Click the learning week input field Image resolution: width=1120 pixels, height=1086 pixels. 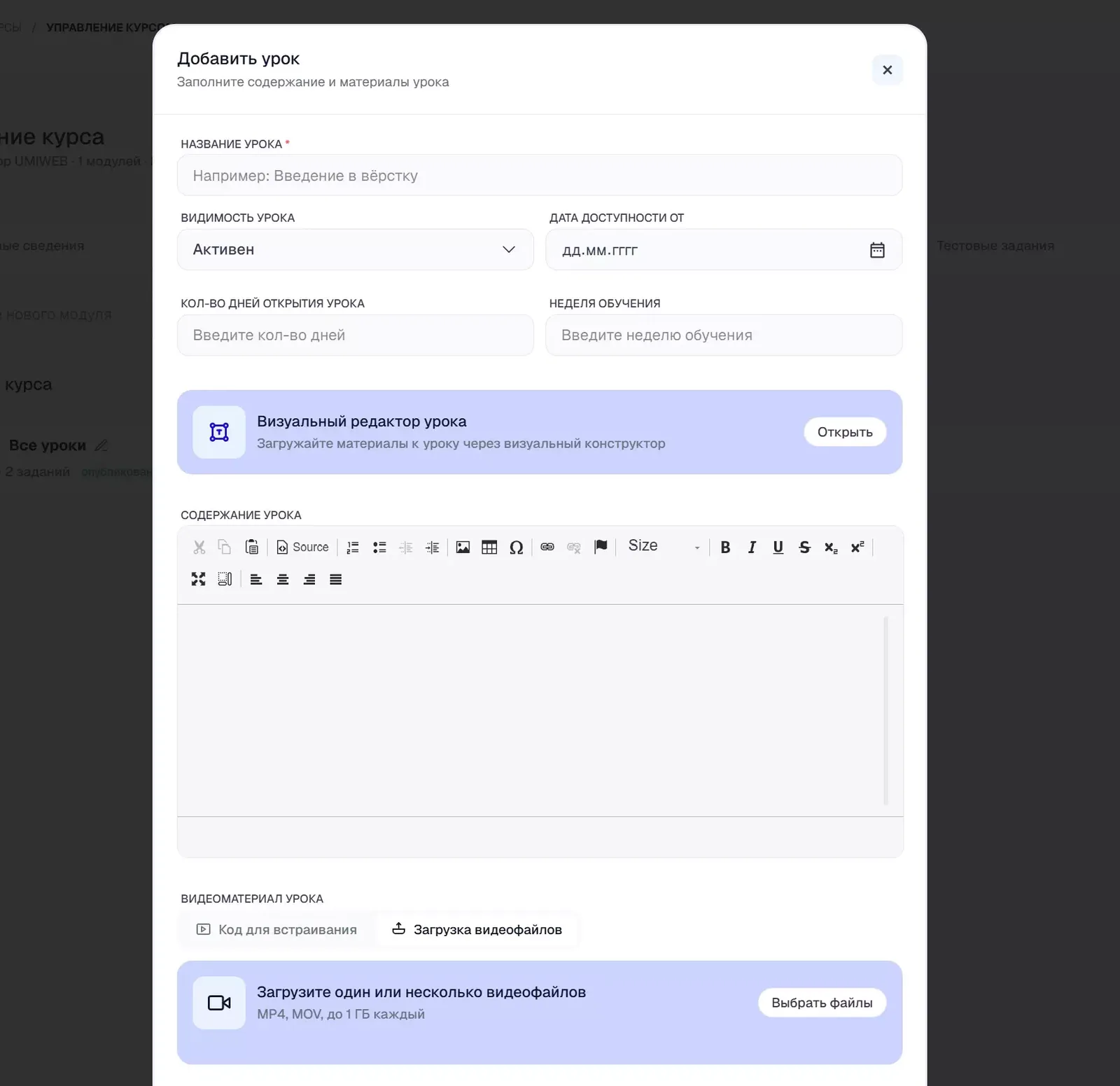(724, 335)
